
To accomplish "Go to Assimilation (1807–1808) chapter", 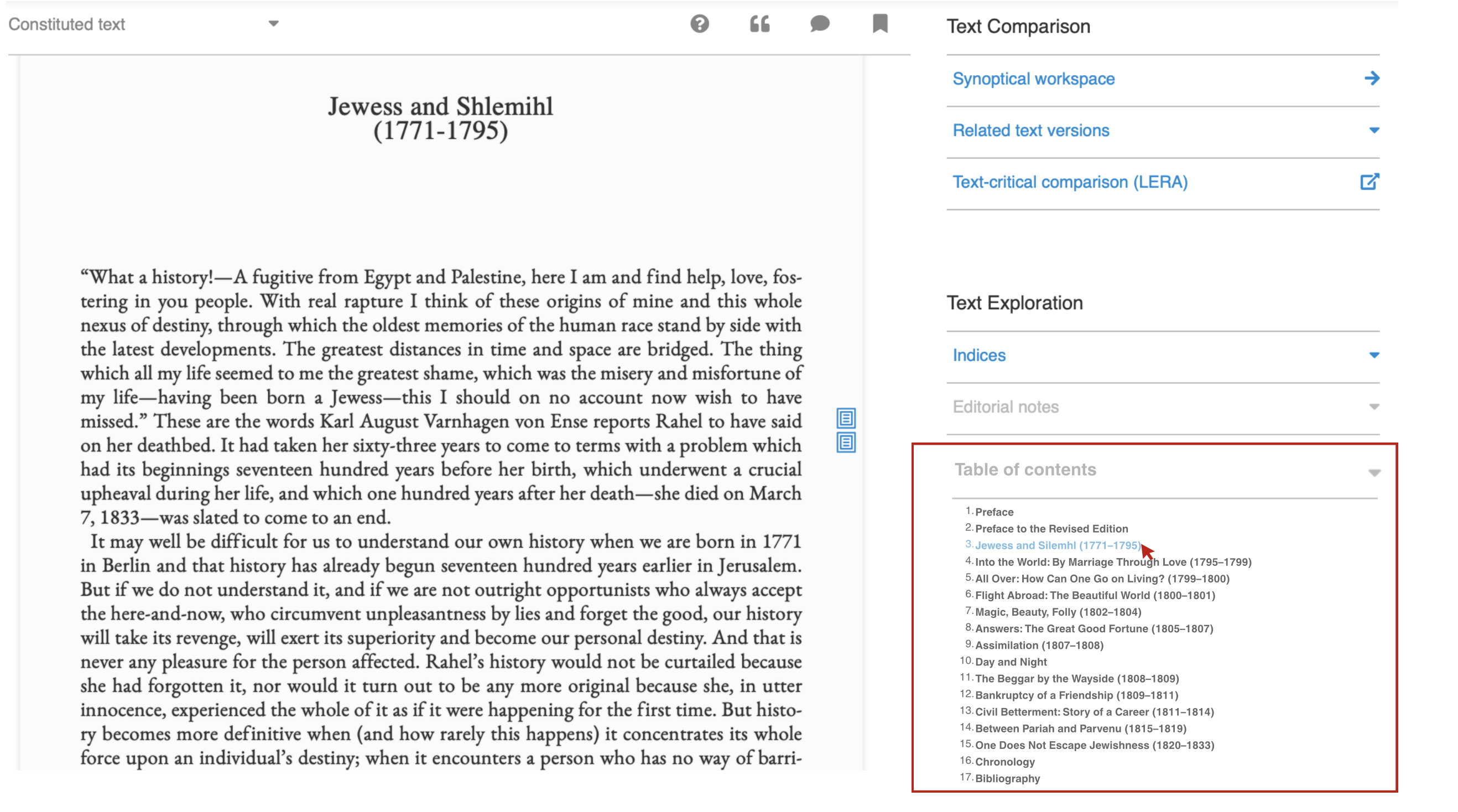I will [x=1039, y=646].
